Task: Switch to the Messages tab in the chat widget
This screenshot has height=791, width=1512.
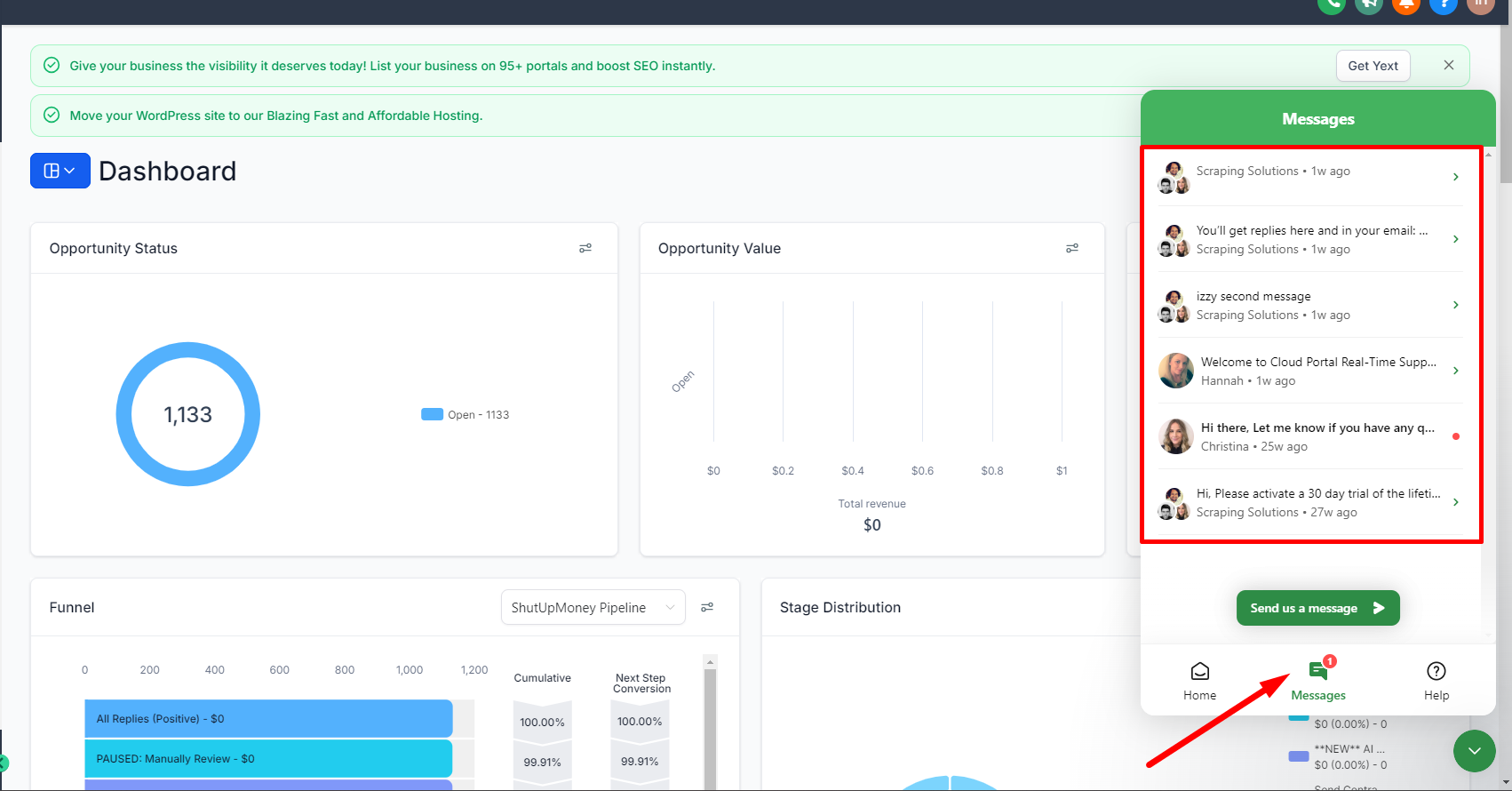Action: click(1318, 681)
